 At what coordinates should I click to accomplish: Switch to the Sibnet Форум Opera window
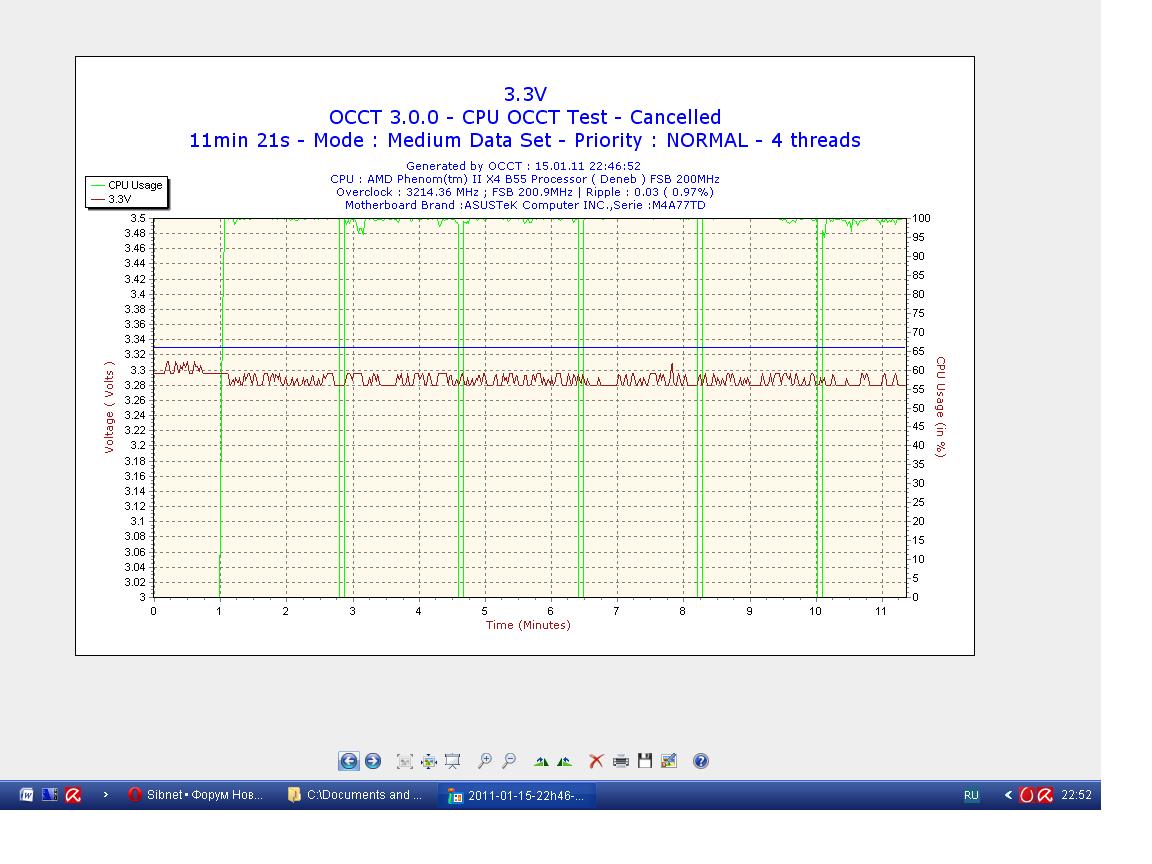click(x=196, y=795)
